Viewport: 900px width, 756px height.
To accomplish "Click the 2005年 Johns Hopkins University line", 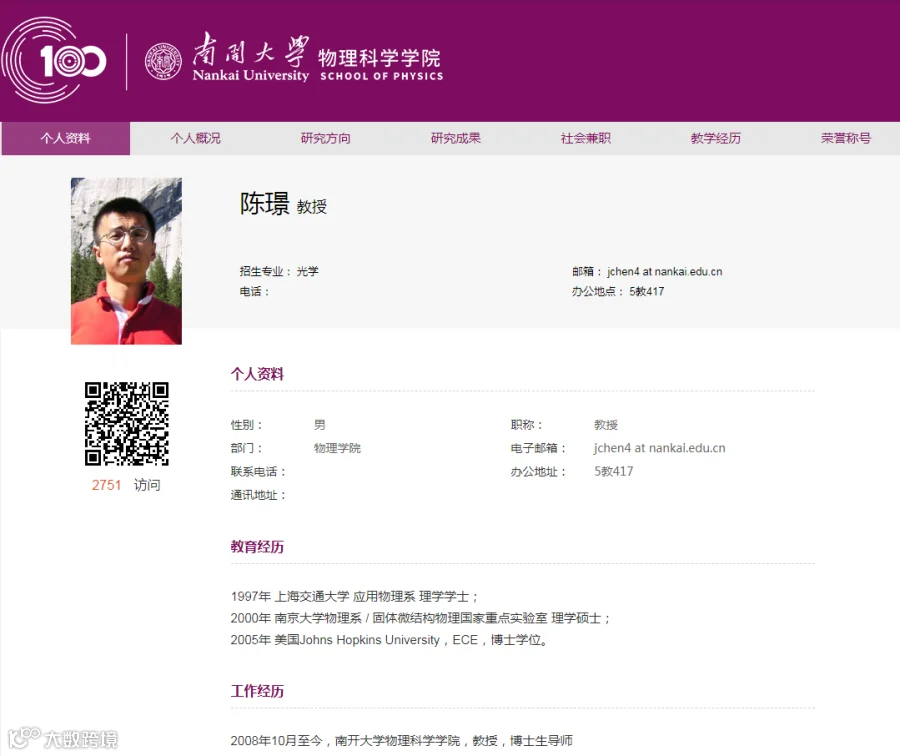I will (389, 640).
